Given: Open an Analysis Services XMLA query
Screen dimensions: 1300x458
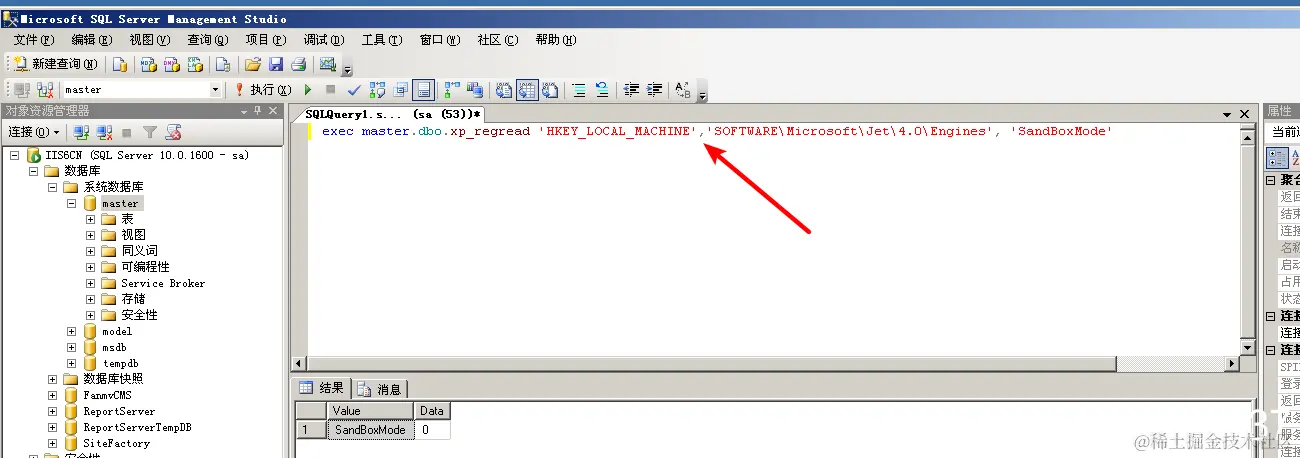Looking at the screenshot, I should [195, 65].
